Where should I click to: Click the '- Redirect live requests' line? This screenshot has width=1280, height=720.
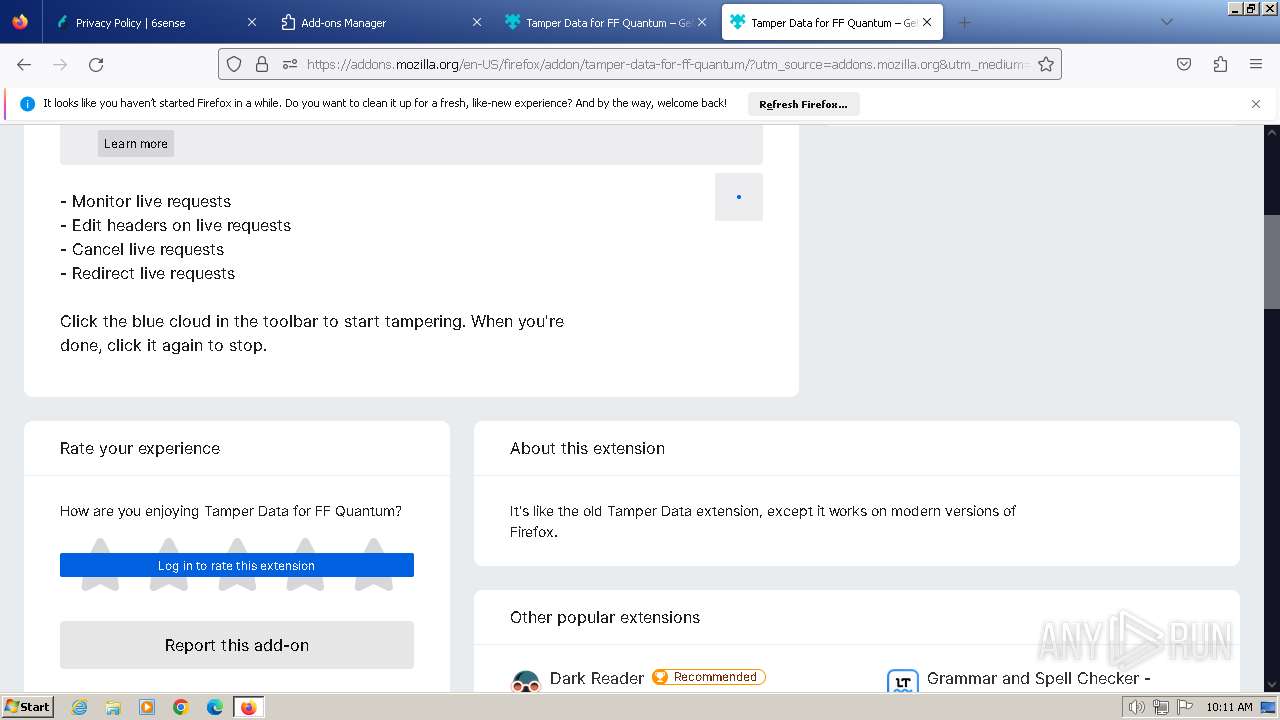[148, 273]
